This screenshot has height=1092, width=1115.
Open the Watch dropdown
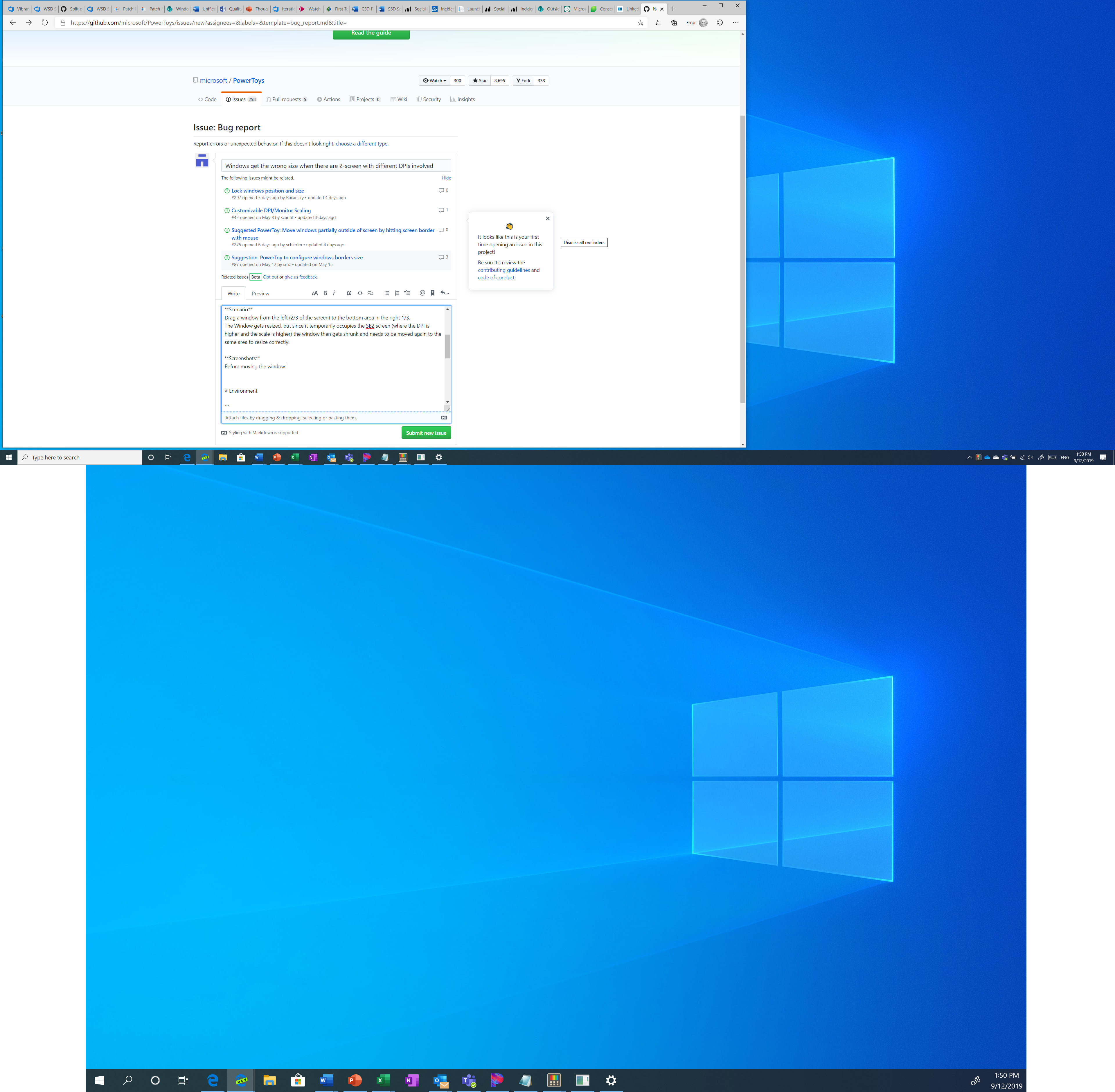(x=435, y=81)
